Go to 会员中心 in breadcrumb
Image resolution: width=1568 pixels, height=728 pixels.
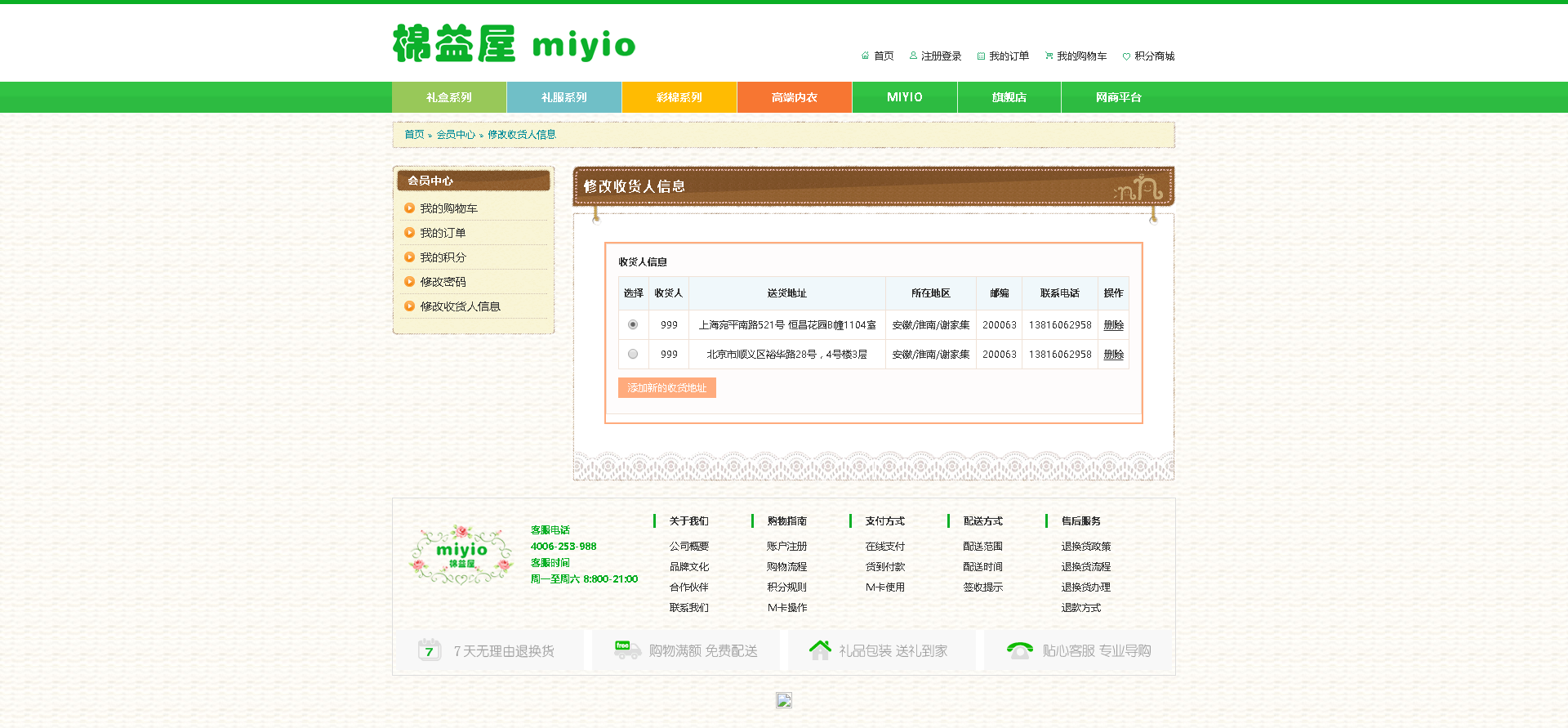click(455, 135)
